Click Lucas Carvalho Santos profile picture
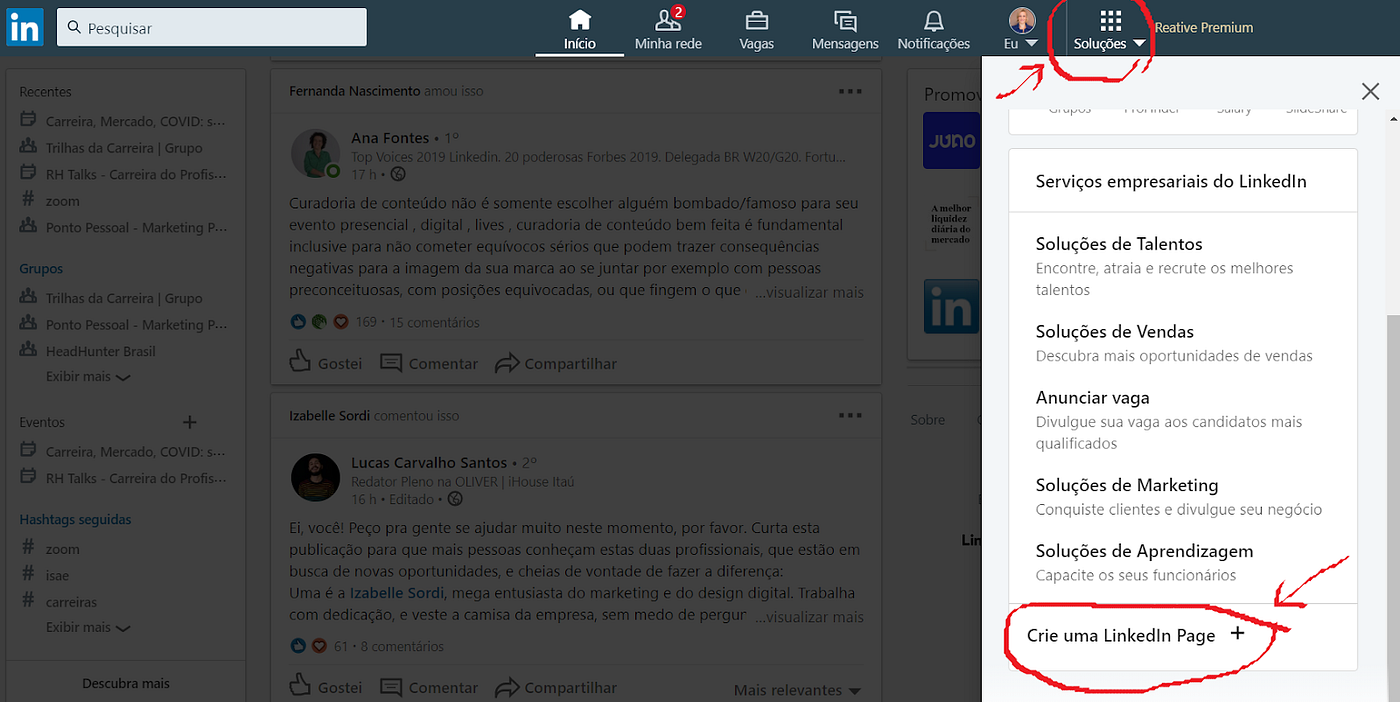 pos(316,477)
